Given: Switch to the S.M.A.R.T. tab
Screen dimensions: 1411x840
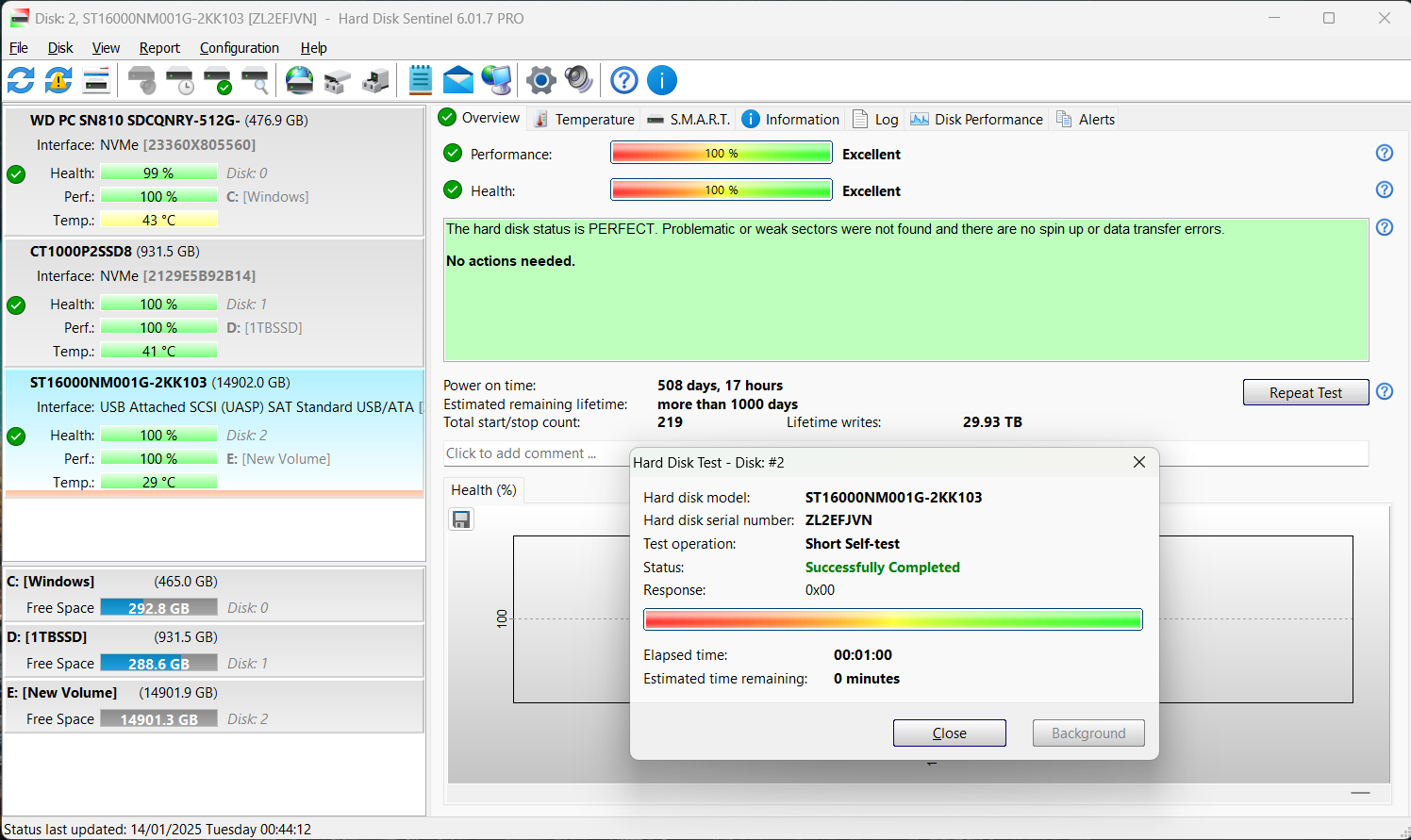Looking at the screenshot, I should click(x=689, y=119).
